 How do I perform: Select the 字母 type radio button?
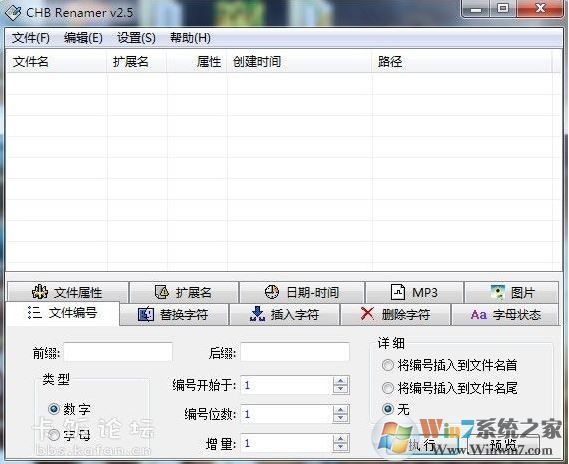(x=54, y=435)
